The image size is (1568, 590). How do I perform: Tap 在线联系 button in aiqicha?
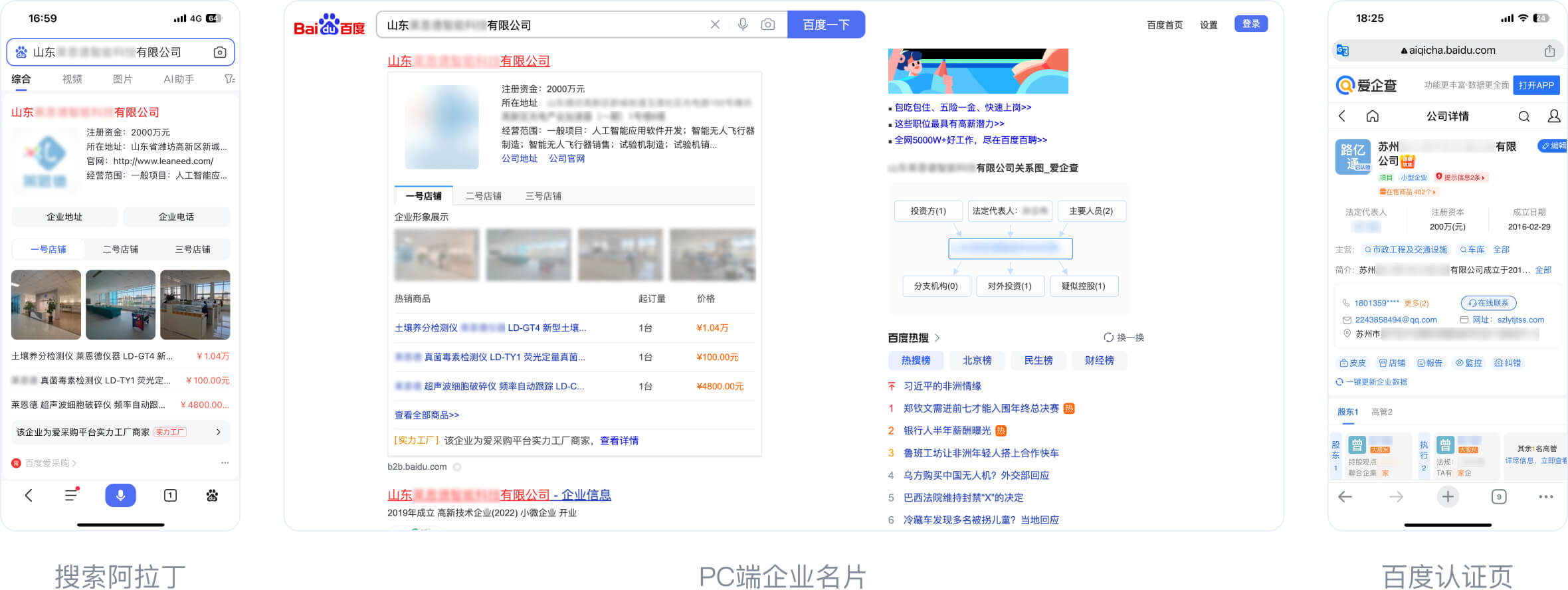pos(1488,303)
